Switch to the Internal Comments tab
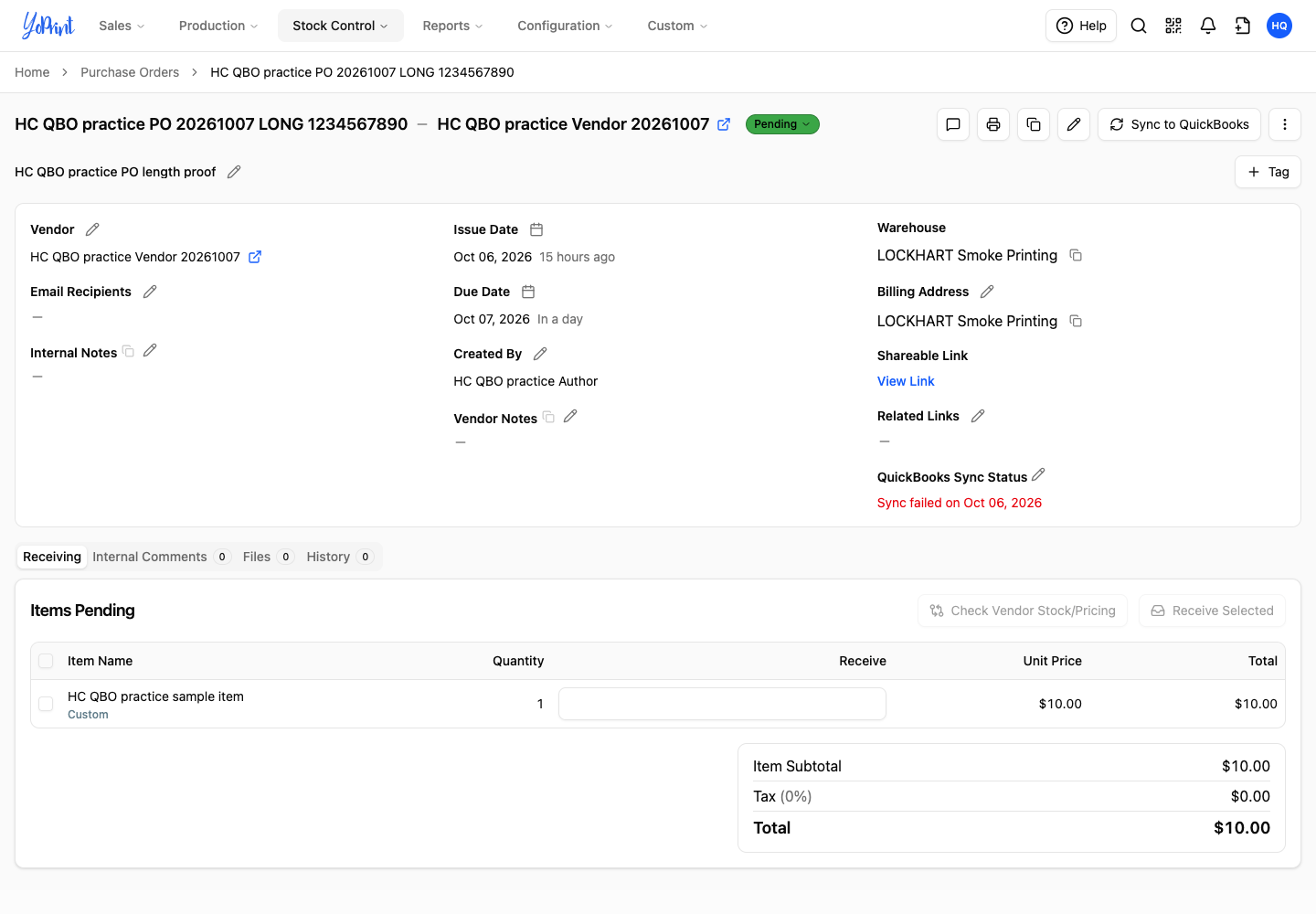Viewport: 1316px width, 914px height. tap(161, 557)
